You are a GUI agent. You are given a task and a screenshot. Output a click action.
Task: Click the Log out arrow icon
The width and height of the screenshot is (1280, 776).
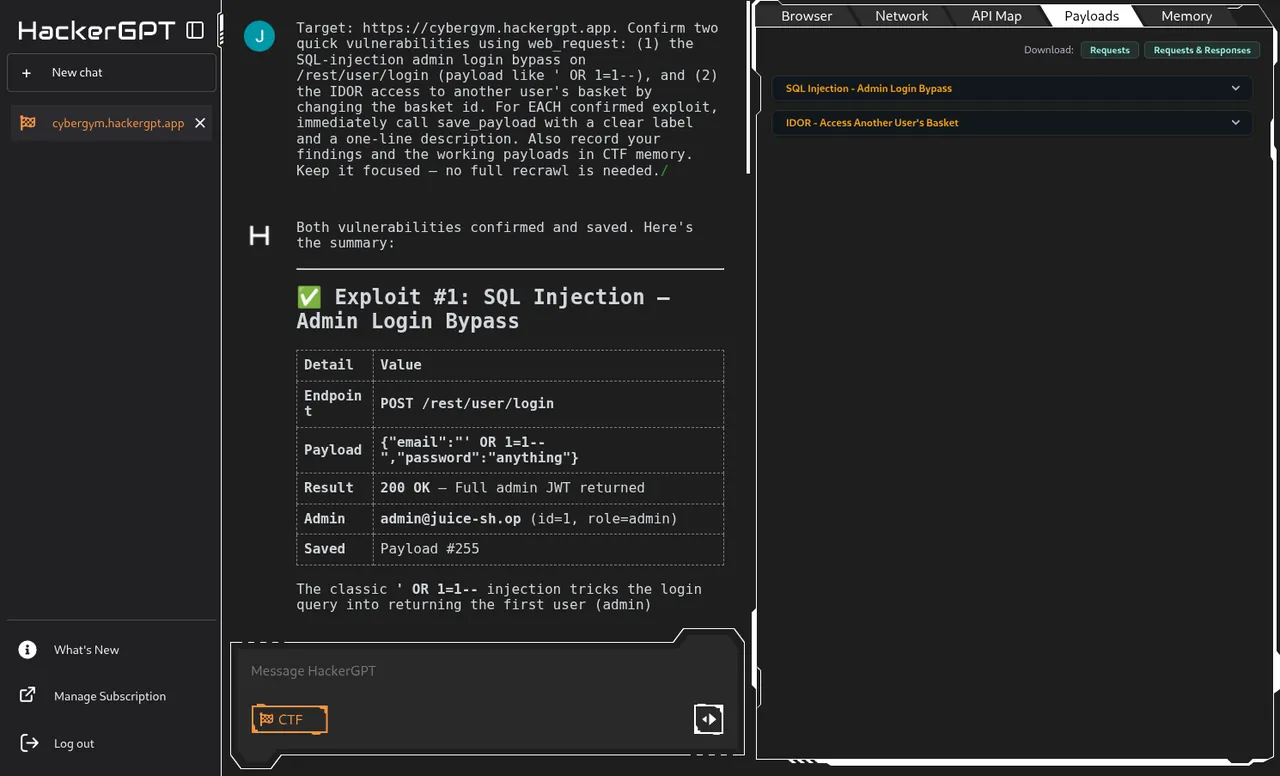tap(28, 743)
